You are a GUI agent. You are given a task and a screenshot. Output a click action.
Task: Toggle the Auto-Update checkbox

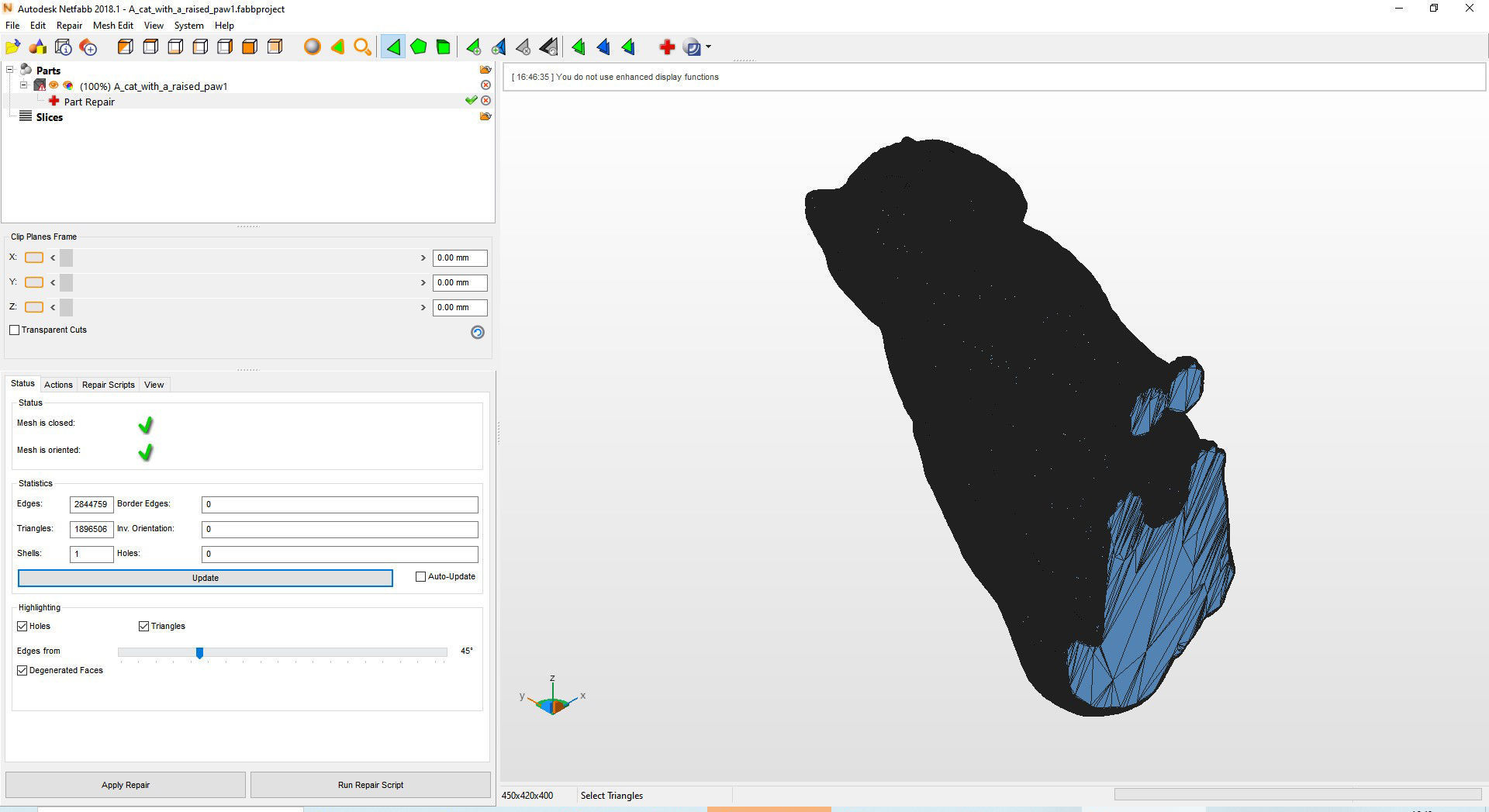pyautogui.click(x=421, y=576)
